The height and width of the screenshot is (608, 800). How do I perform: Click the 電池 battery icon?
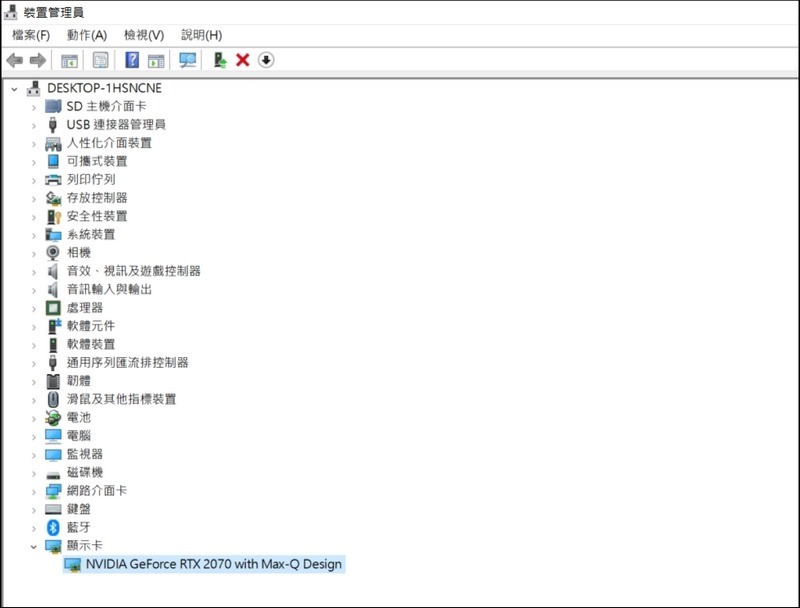pos(53,418)
